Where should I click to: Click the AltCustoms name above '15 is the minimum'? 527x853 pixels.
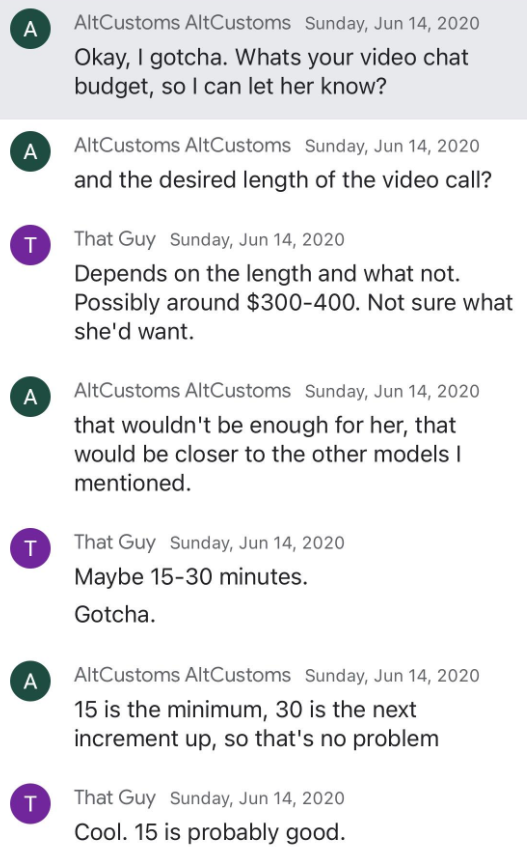(x=182, y=675)
